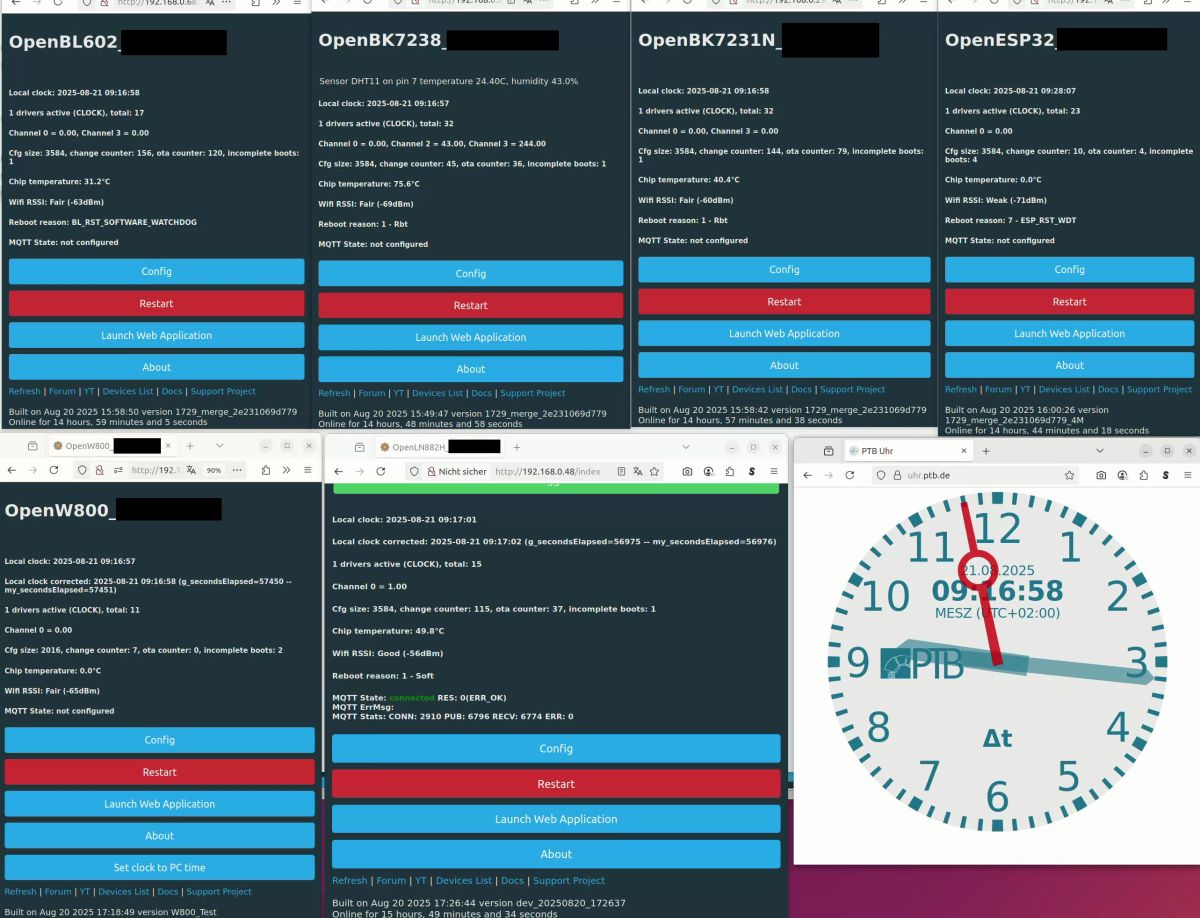Click the 09:16:58 time on the PTB clock
Screen dimensions: 1200x918
tap(998, 591)
